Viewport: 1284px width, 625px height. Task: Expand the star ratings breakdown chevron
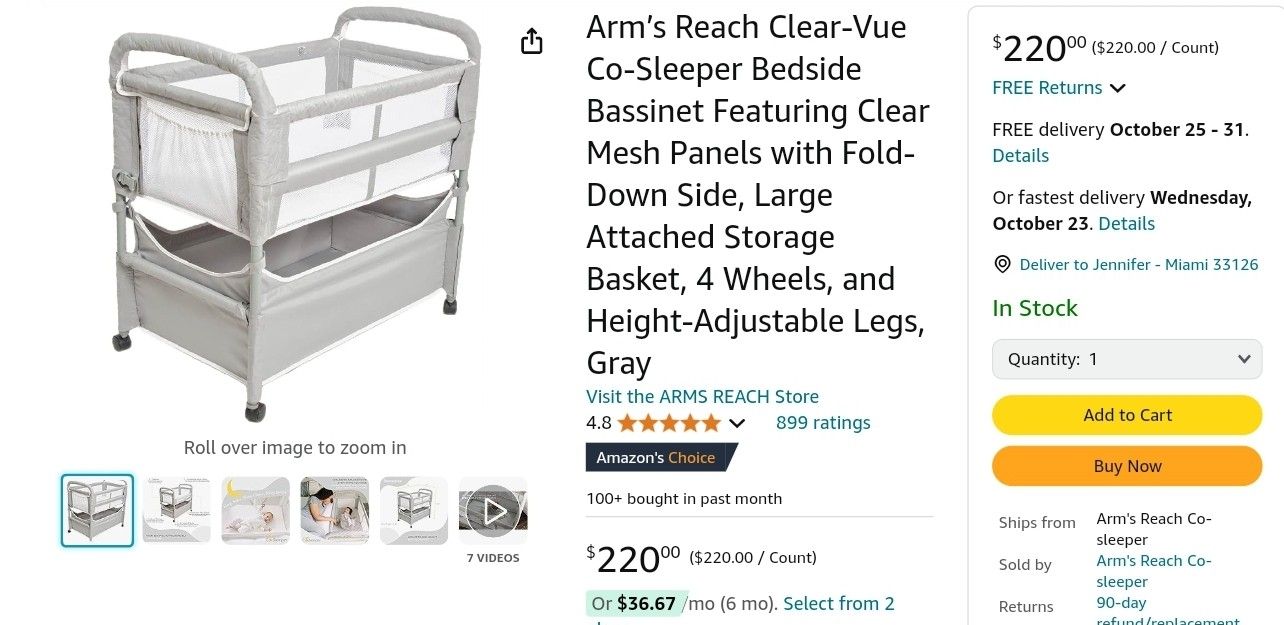737,423
